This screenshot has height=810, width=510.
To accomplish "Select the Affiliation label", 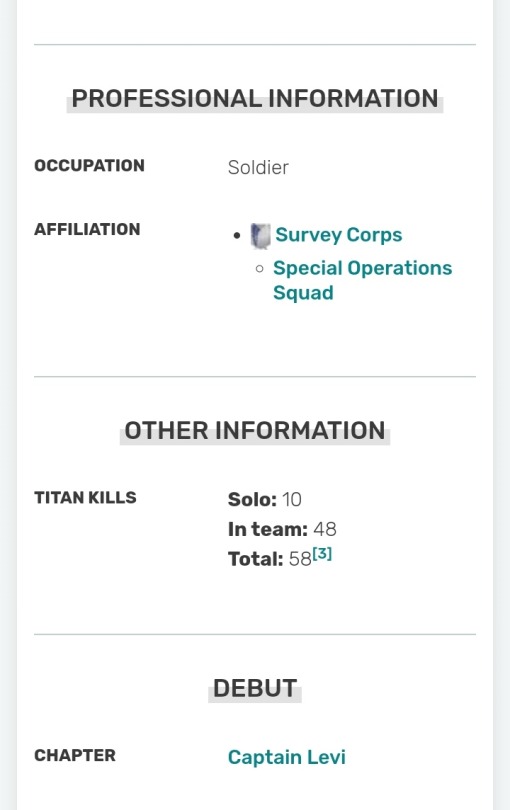I will 87,229.
